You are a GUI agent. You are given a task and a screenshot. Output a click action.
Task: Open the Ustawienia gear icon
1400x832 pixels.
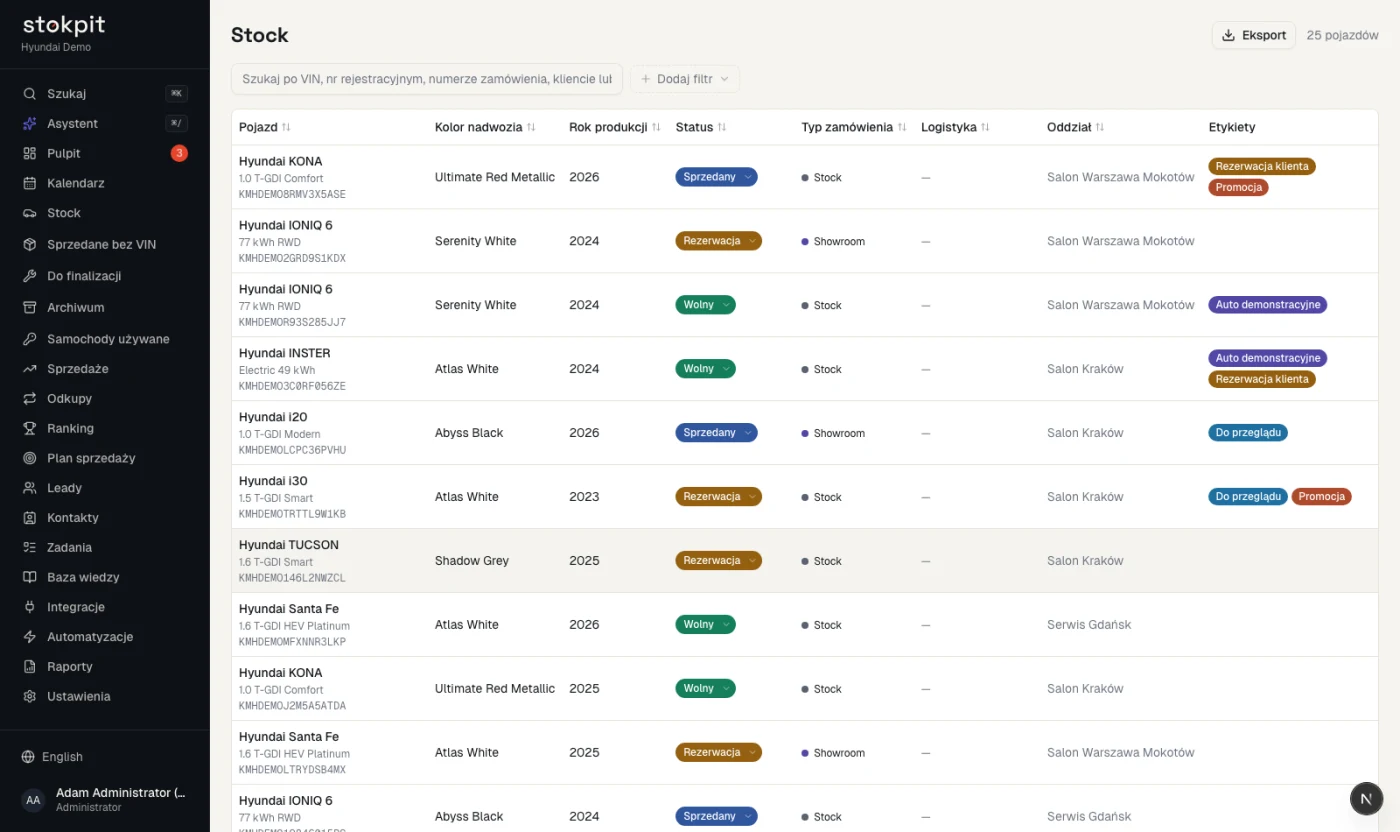[29, 697]
